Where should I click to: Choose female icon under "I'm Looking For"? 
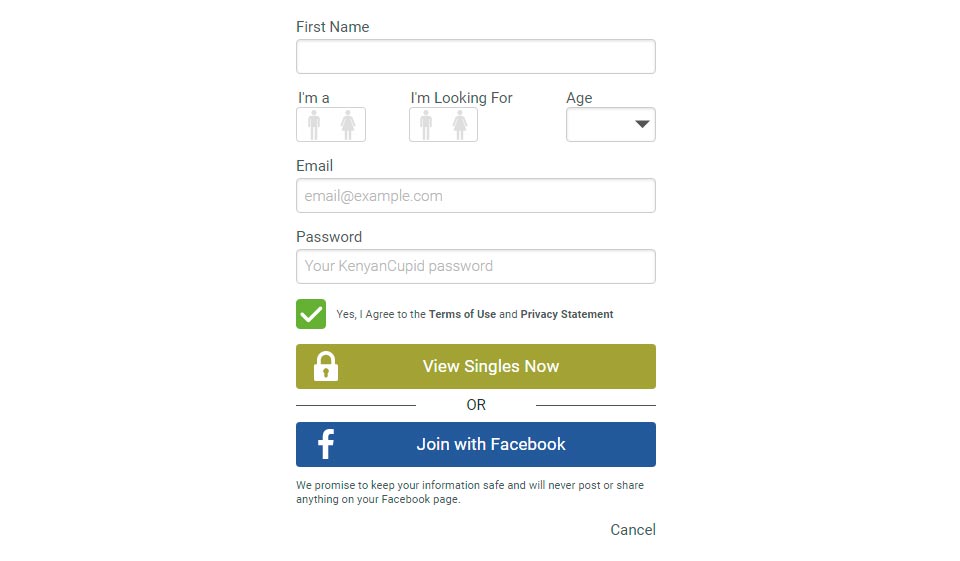(460, 125)
